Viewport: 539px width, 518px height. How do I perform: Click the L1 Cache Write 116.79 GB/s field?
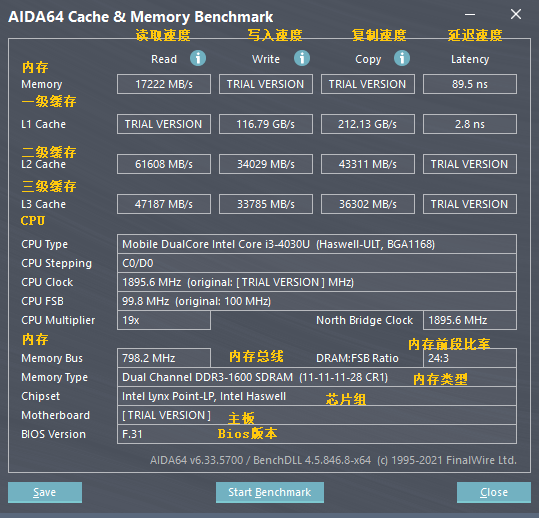(x=266, y=124)
